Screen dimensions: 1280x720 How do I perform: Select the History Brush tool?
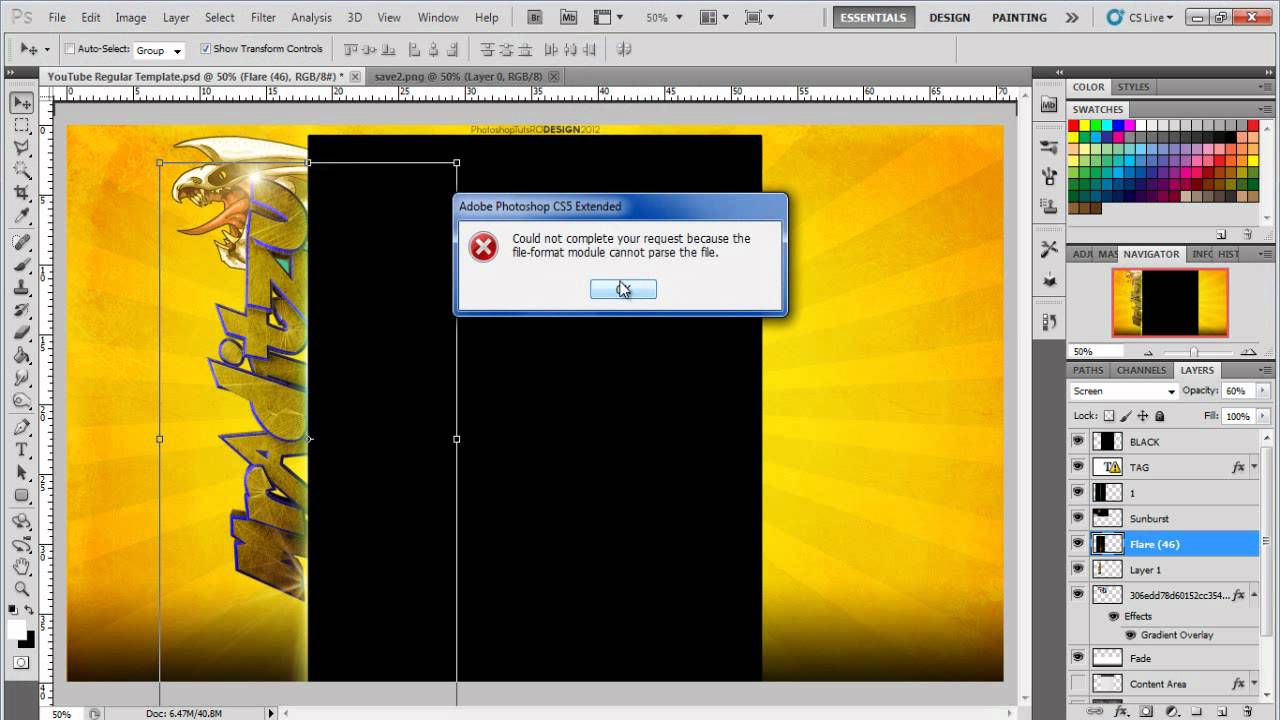click(21, 310)
